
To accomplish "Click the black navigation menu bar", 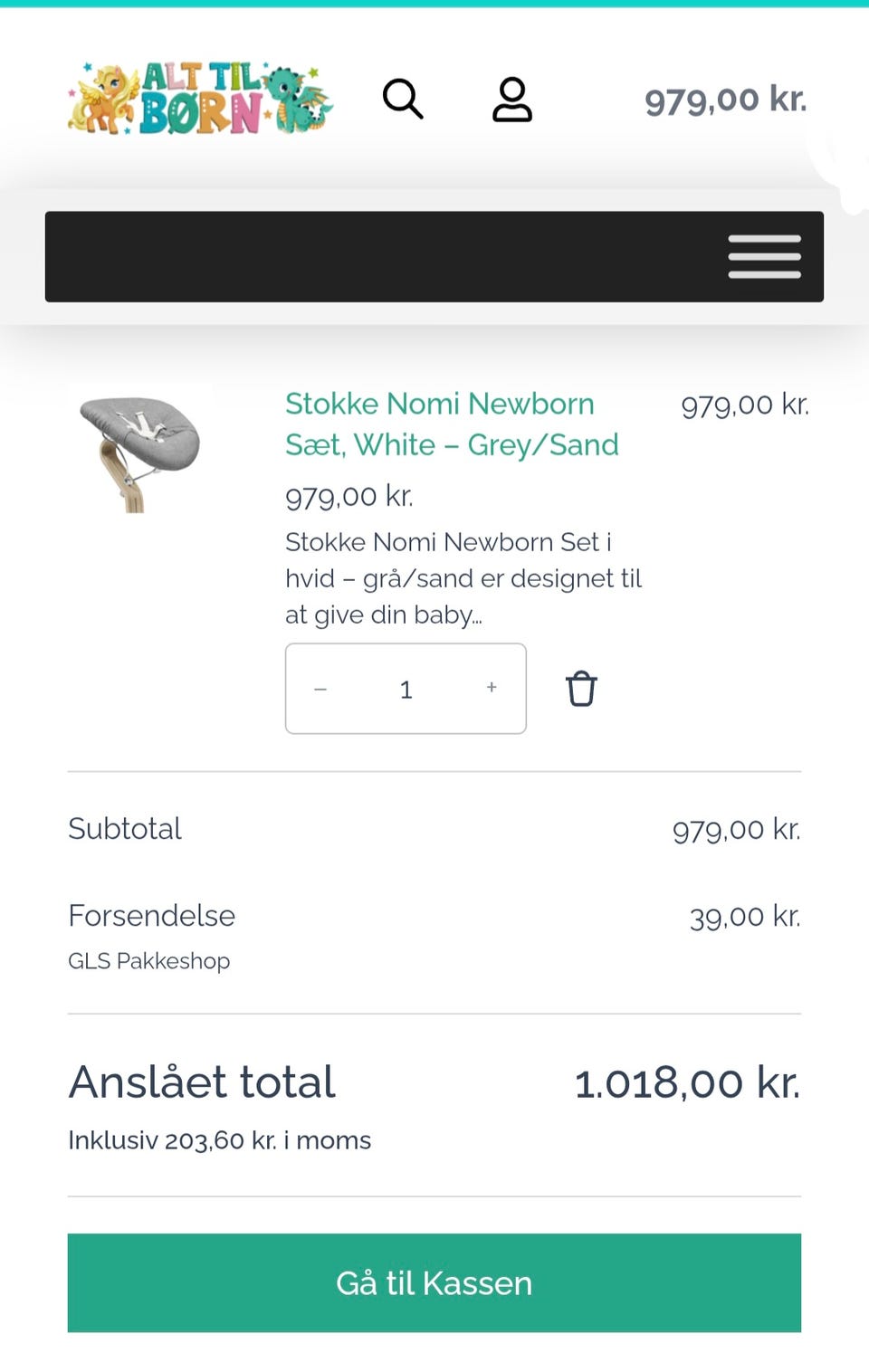I will 434,256.
